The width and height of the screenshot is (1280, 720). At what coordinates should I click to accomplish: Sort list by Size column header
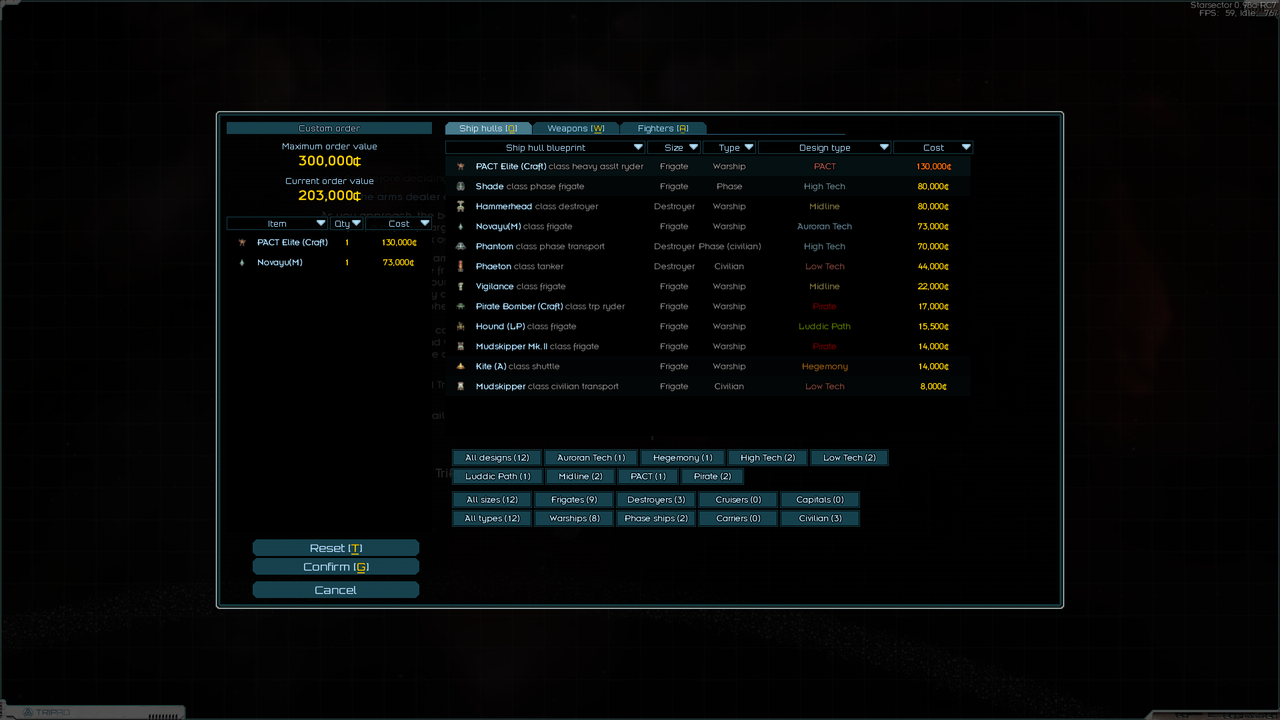tap(674, 147)
